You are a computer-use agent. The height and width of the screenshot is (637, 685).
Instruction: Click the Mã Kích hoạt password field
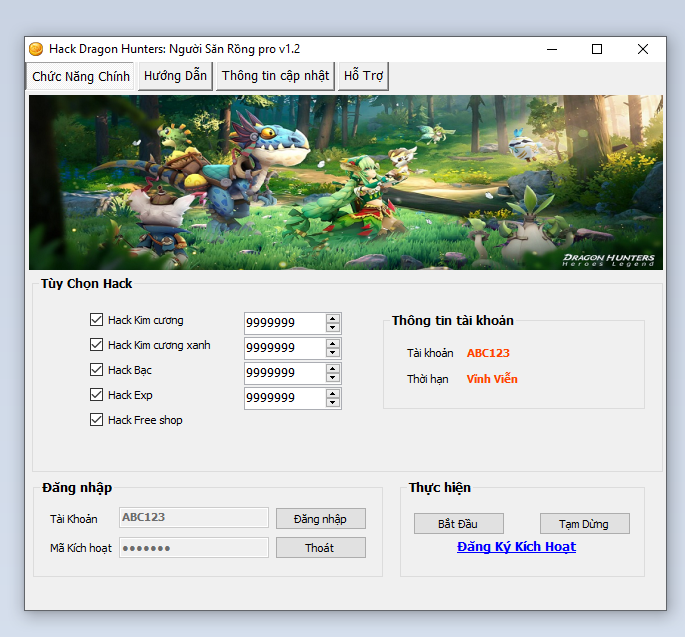click(x=194, y=548)
